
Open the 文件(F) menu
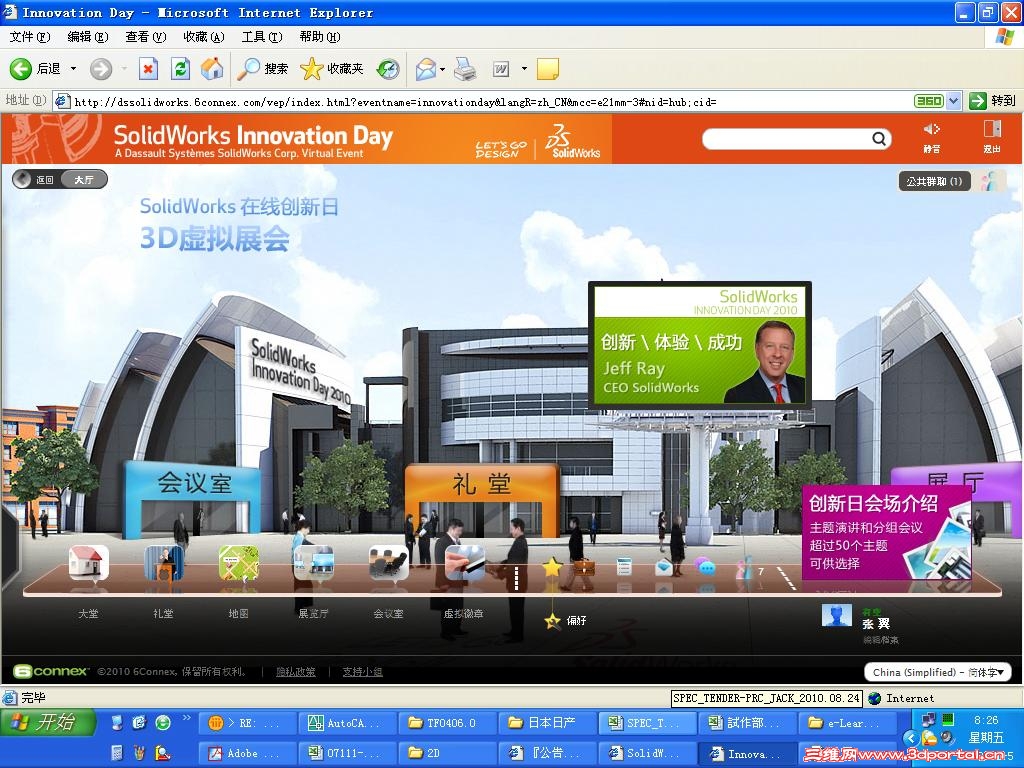point(30,37)
